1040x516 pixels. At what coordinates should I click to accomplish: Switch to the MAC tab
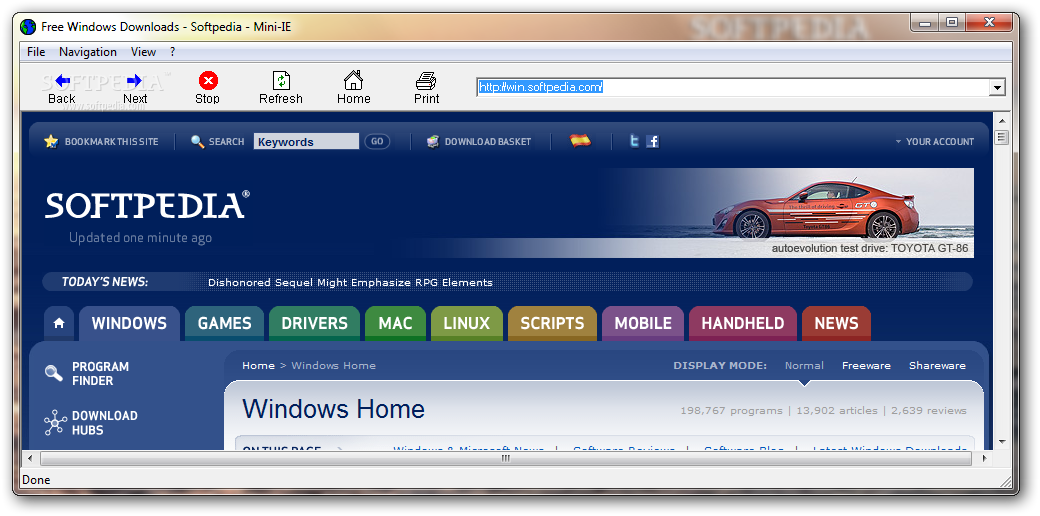(395, 323)
